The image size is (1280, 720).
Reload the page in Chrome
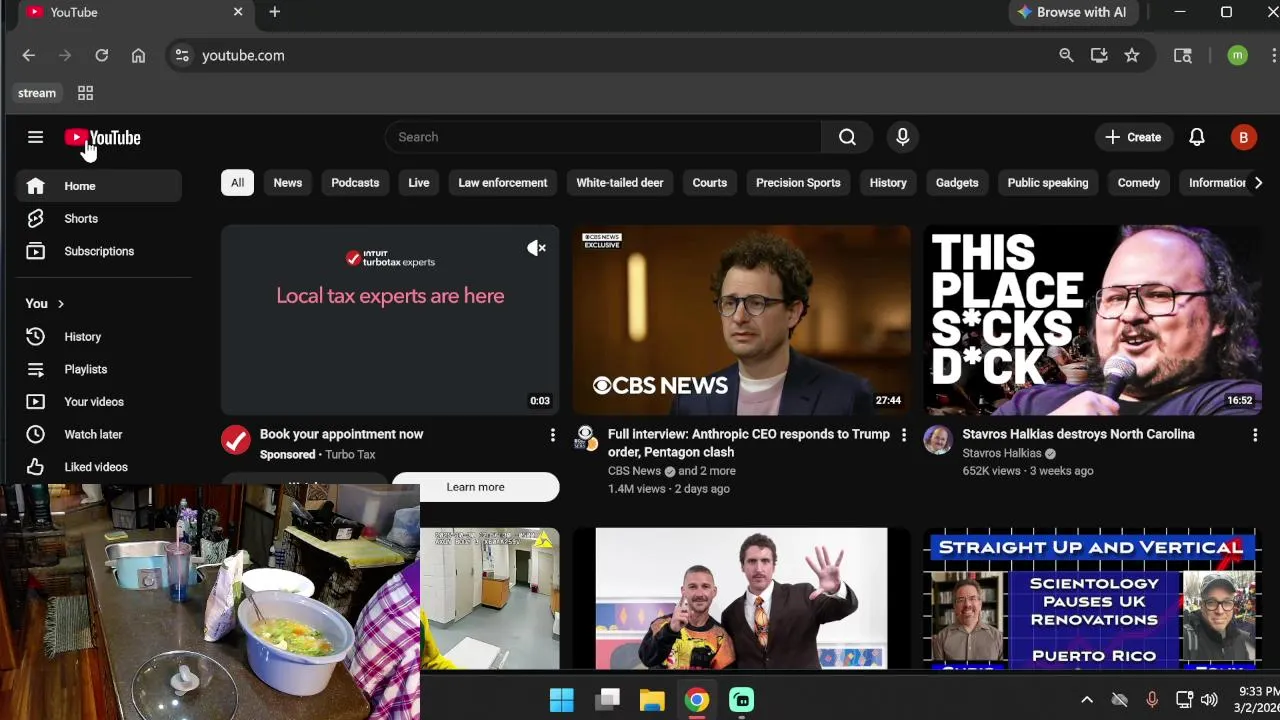(x=101, y=56)
